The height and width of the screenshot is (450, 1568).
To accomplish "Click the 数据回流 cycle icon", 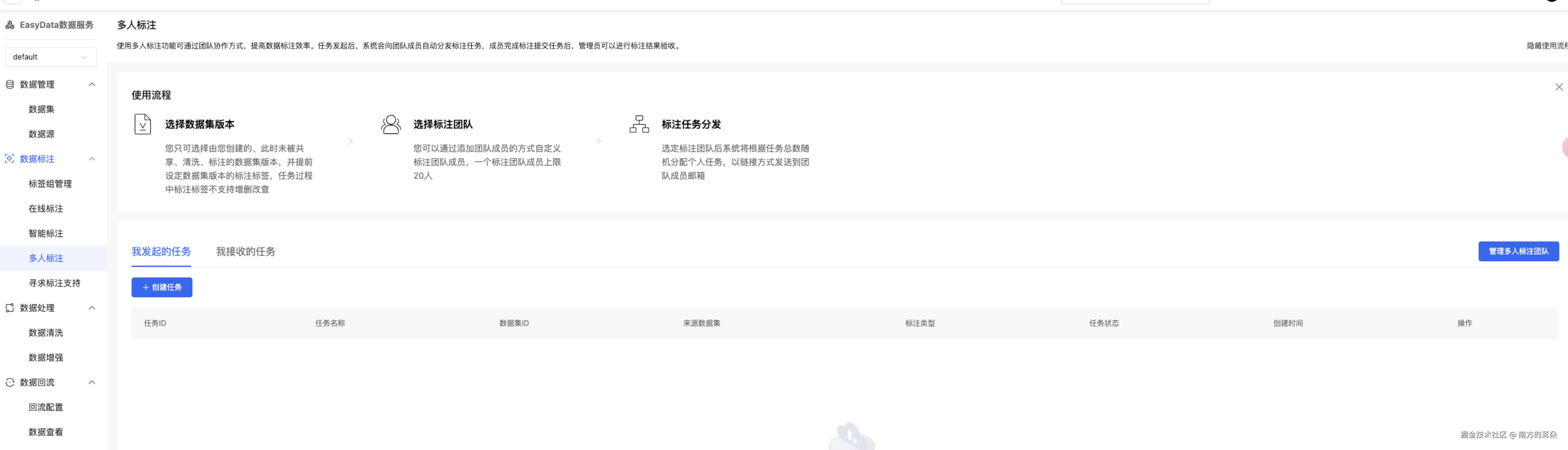I will [10, 382].
